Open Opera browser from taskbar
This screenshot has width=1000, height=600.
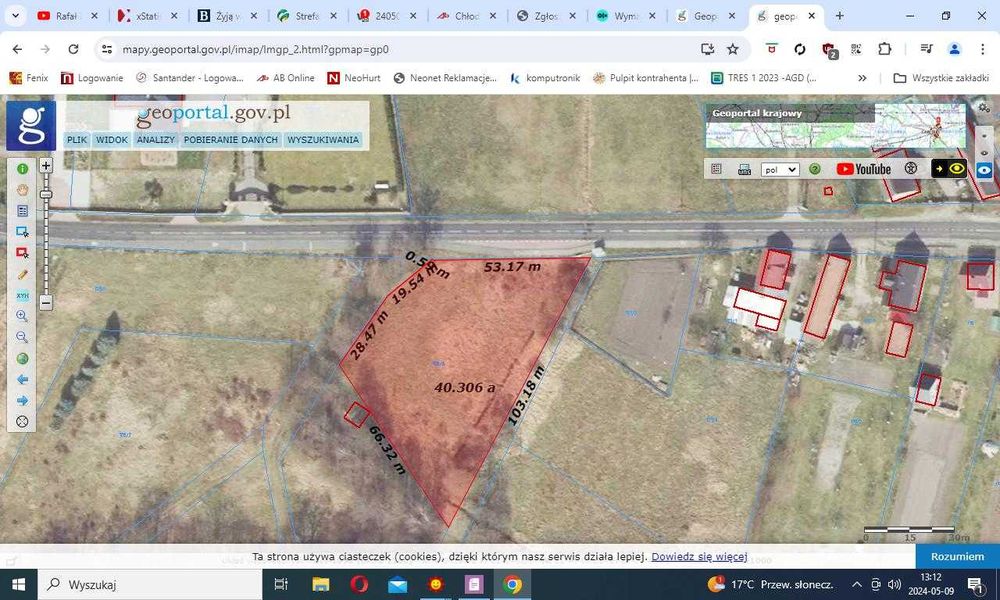pyautogui.click(x=359, y=584)
